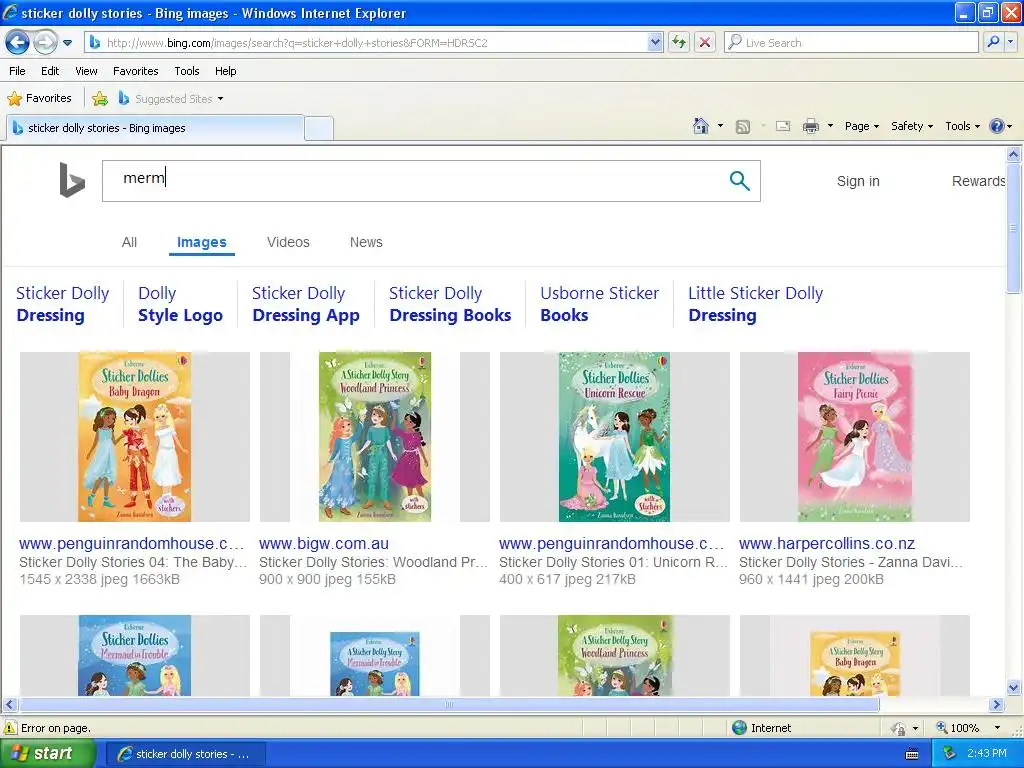1024x768 pixels.
Task: Open the Safety command bar menu
Action: click(912, 126)
